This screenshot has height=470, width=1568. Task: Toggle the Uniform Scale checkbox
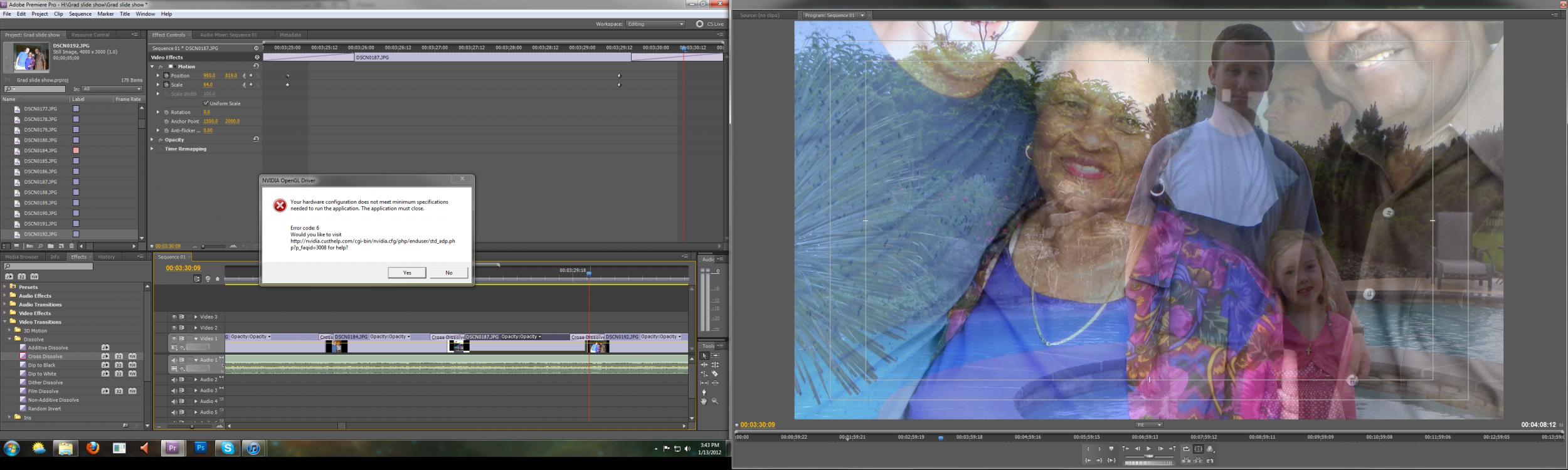tap(206, 103)
